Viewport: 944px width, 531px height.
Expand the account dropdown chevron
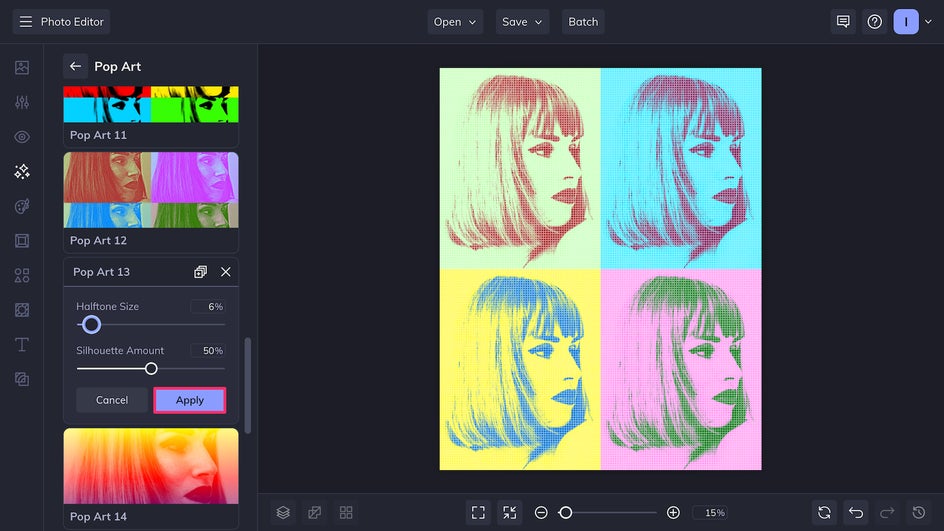(928, 22)
